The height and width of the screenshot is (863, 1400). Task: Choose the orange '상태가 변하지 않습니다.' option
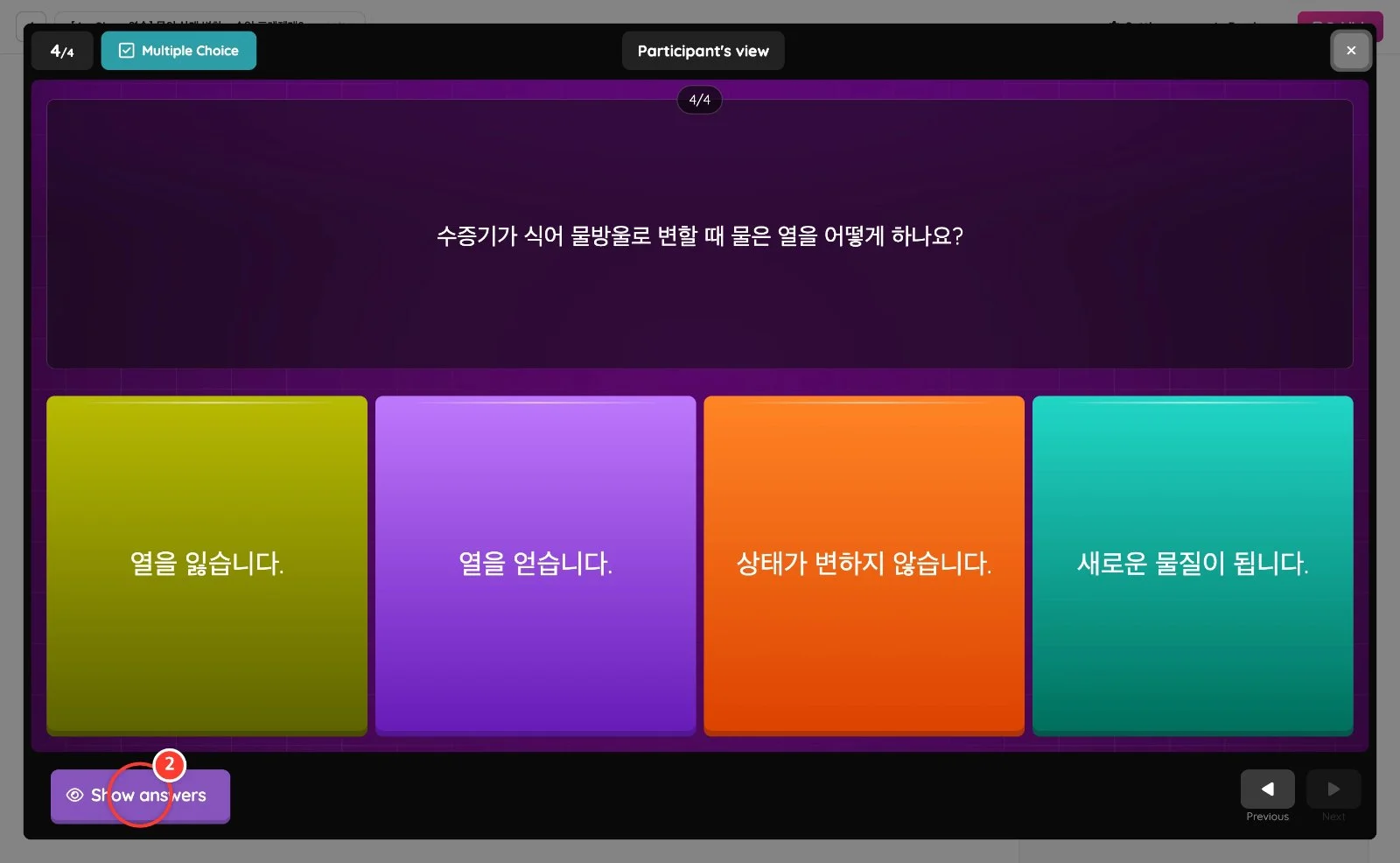(864, 565)
